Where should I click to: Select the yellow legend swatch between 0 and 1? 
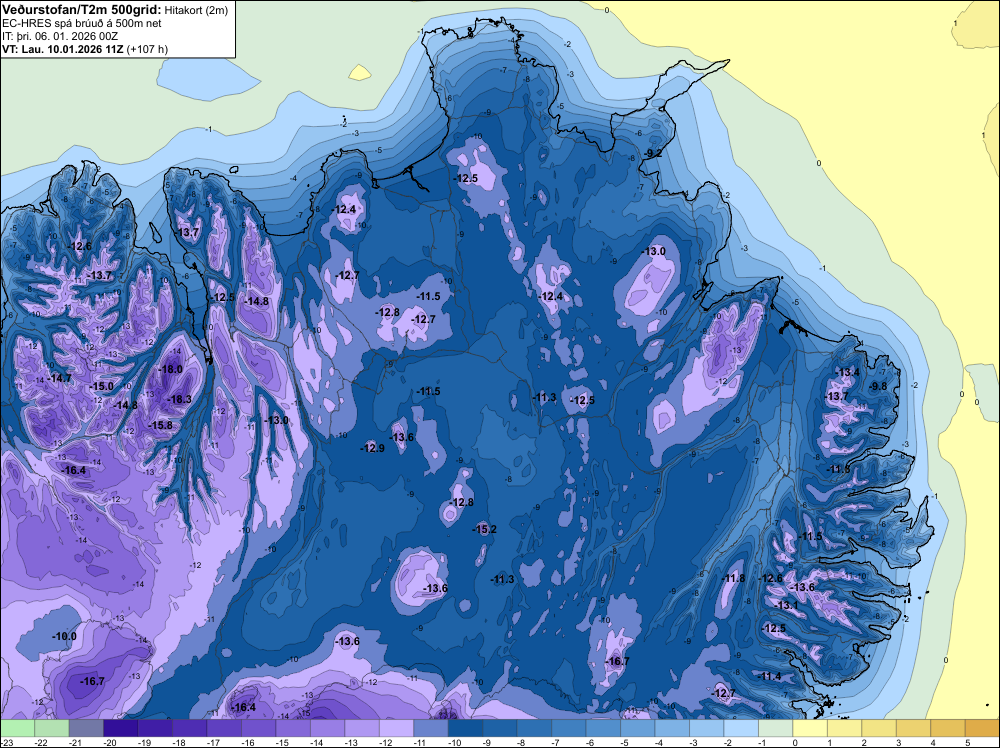click(x=809, y=728)
